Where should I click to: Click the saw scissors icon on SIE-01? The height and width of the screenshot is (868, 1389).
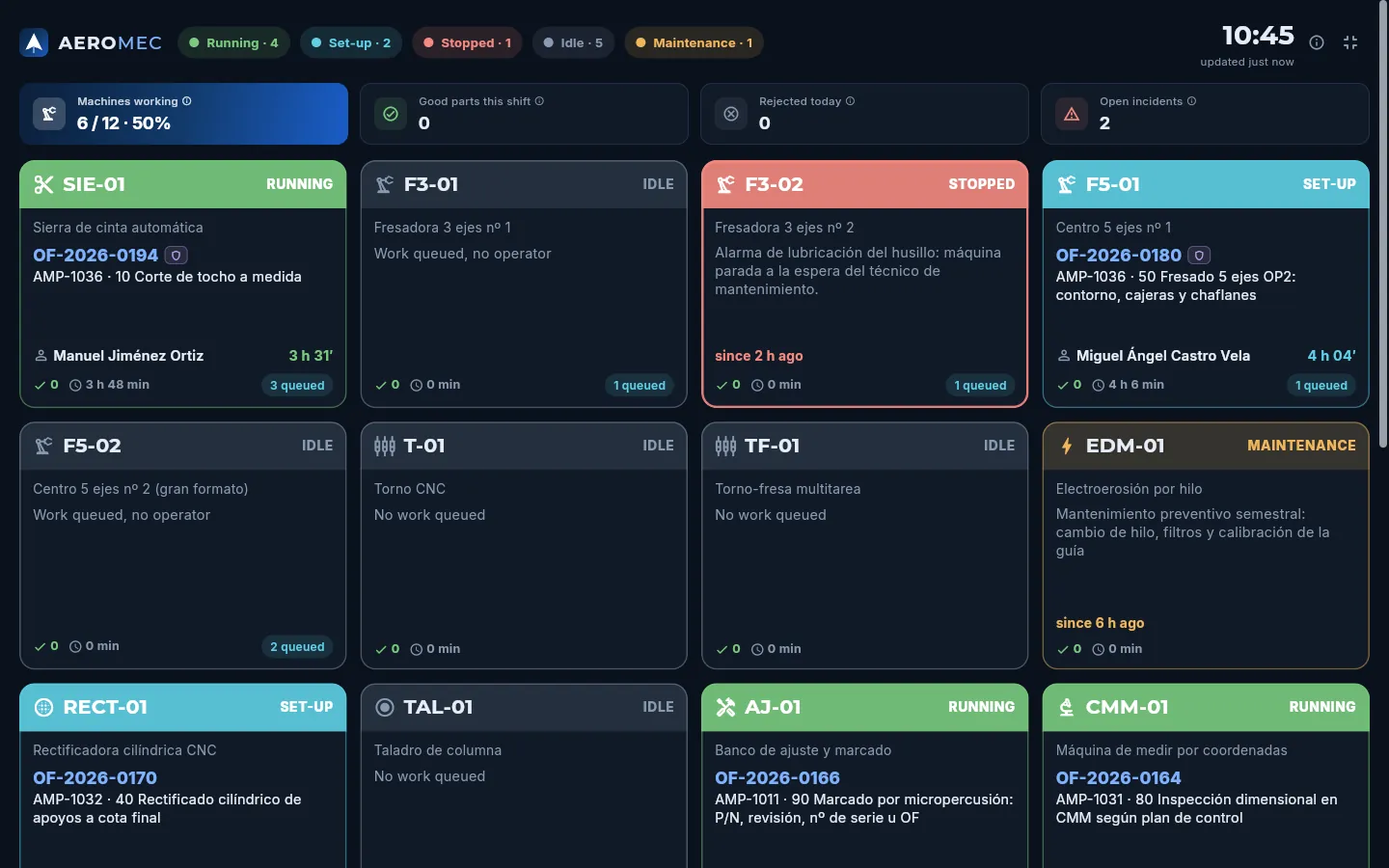43,184
